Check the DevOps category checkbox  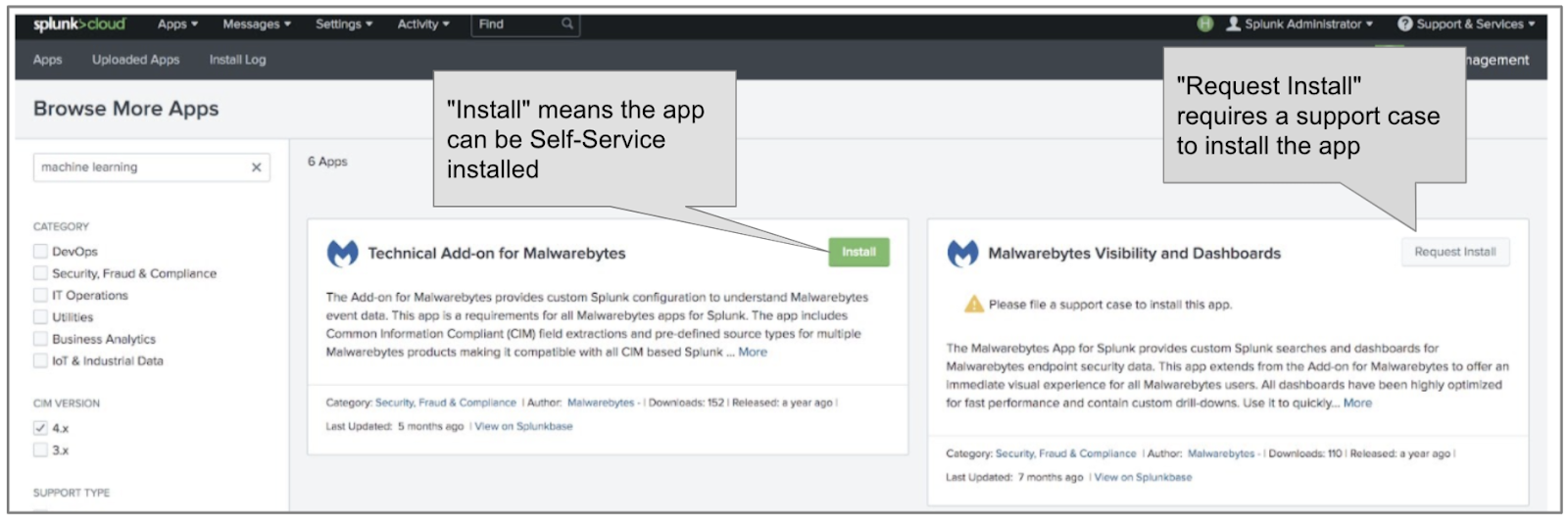pos(40,252)
